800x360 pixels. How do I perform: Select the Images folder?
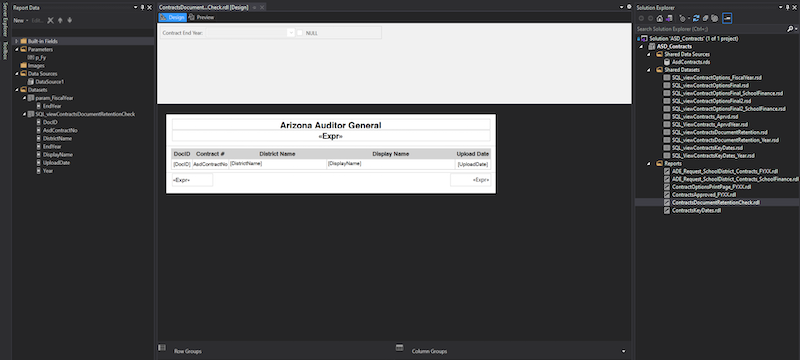click(x=32, y=66)
